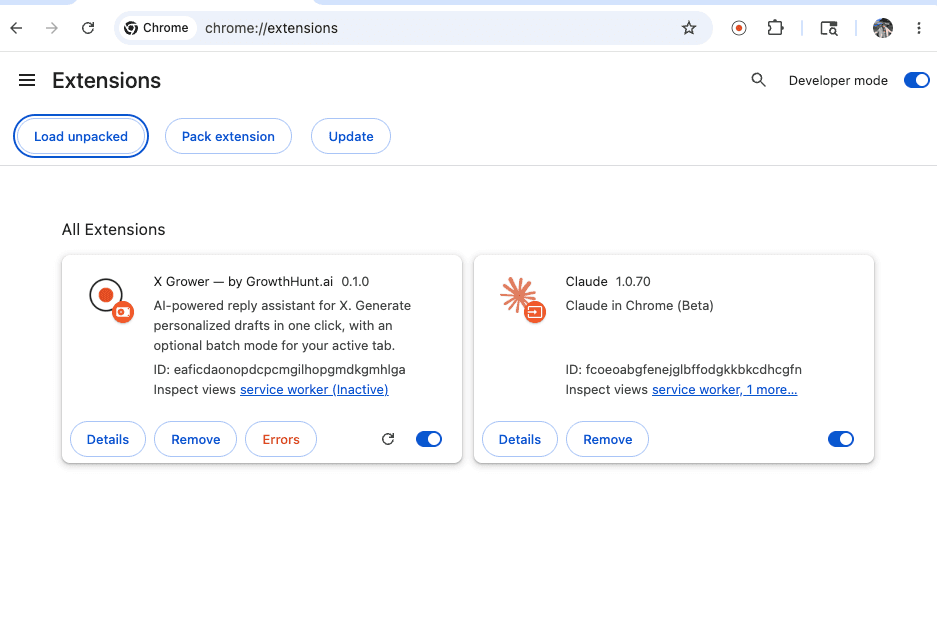
Task: Click 'X Grower — by GrowthHunt.ai' title
Action: (243, 281)
